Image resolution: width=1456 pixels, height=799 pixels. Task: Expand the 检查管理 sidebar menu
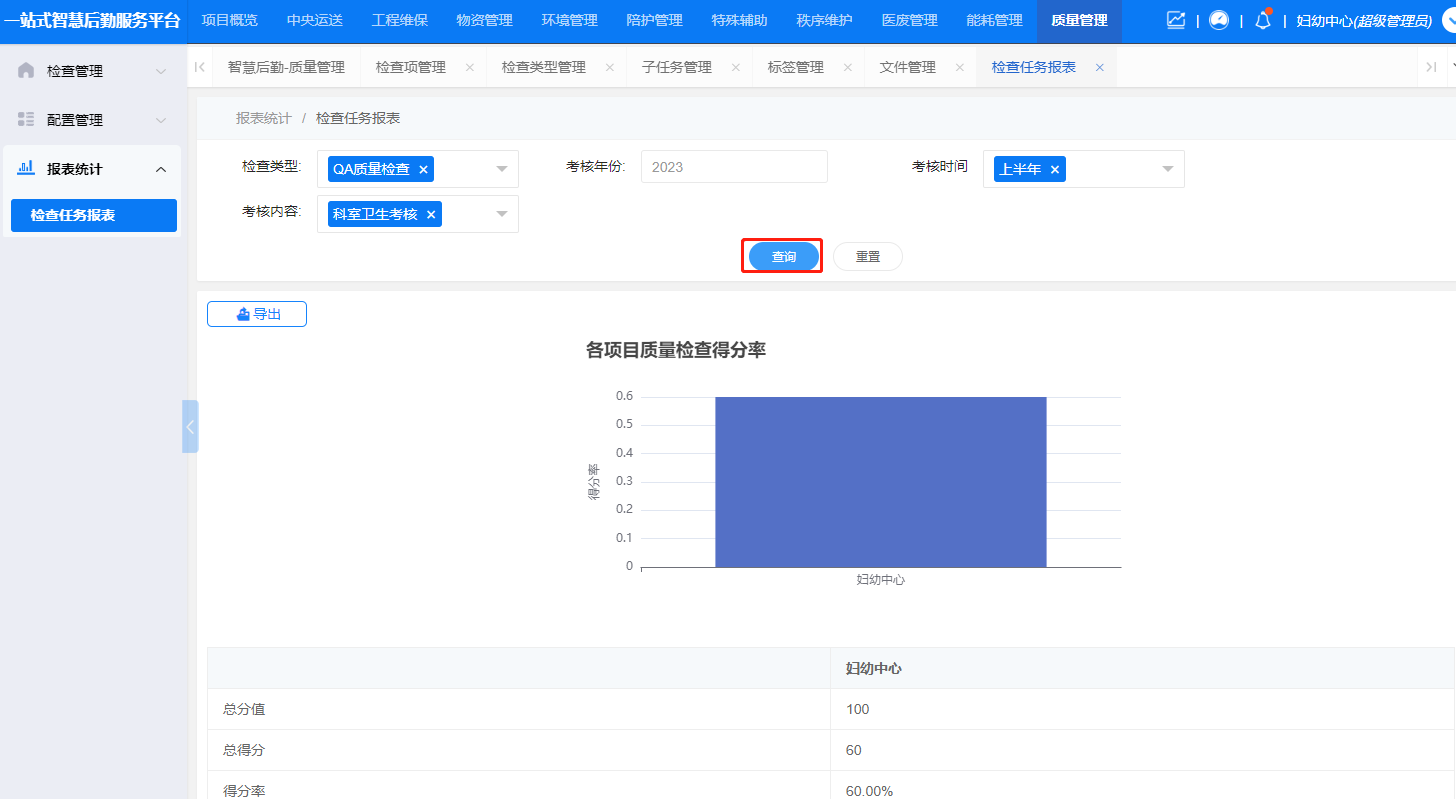point(161,71)
